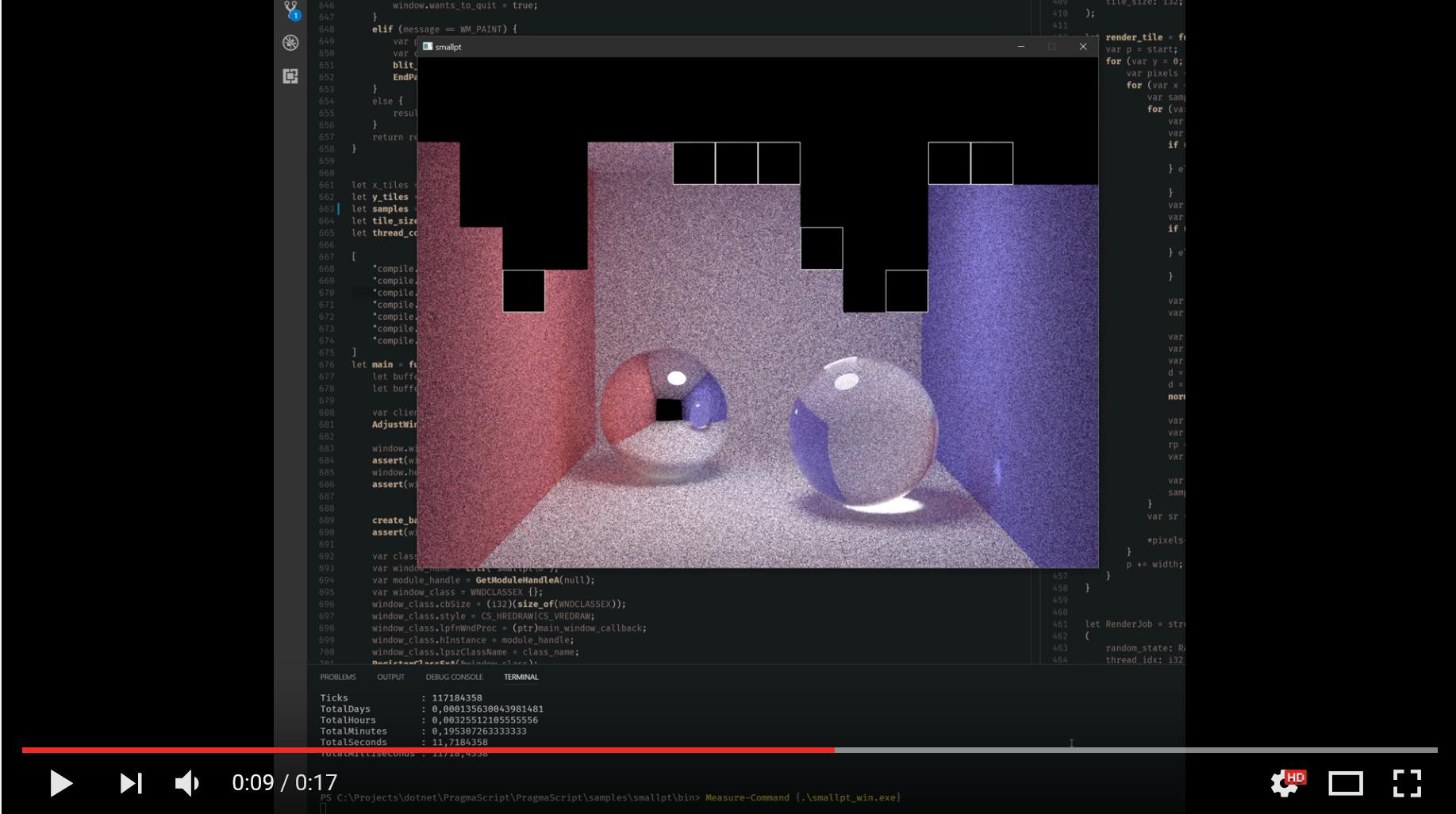Close the smallpt window
1456x814 pixels.
tap(1083, 47)
